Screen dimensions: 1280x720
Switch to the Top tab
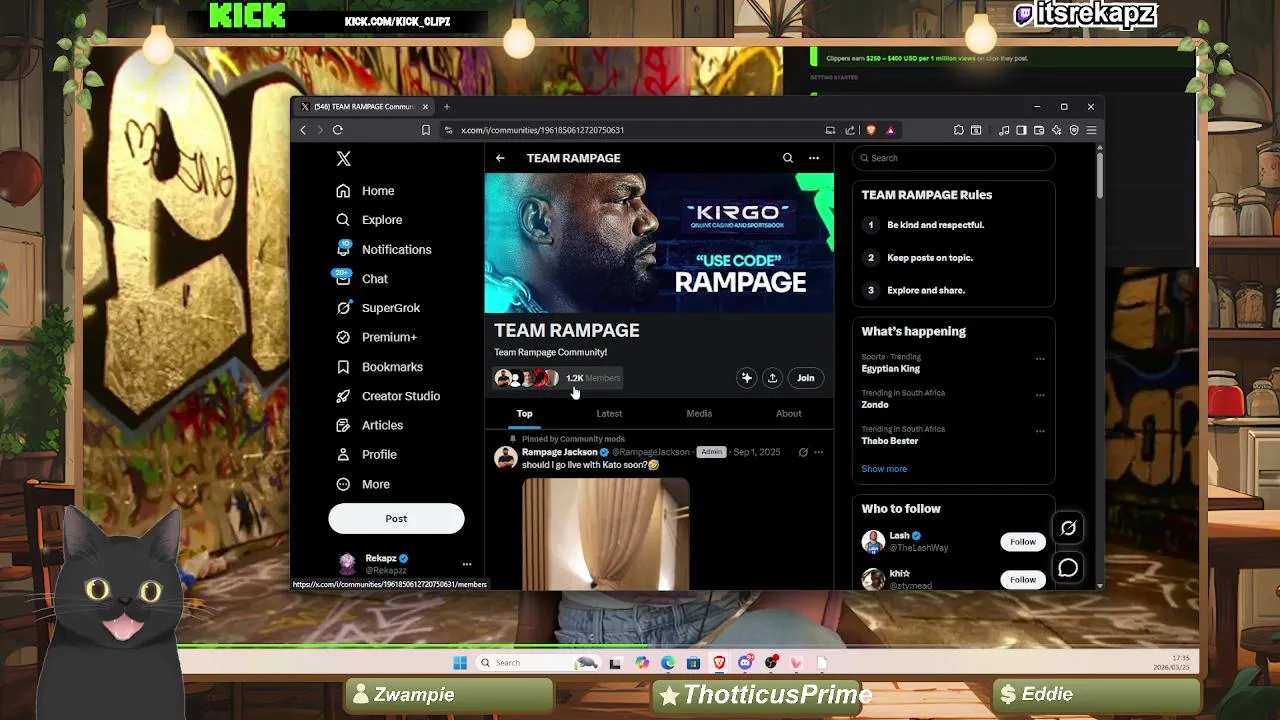[x=524, y=413]
